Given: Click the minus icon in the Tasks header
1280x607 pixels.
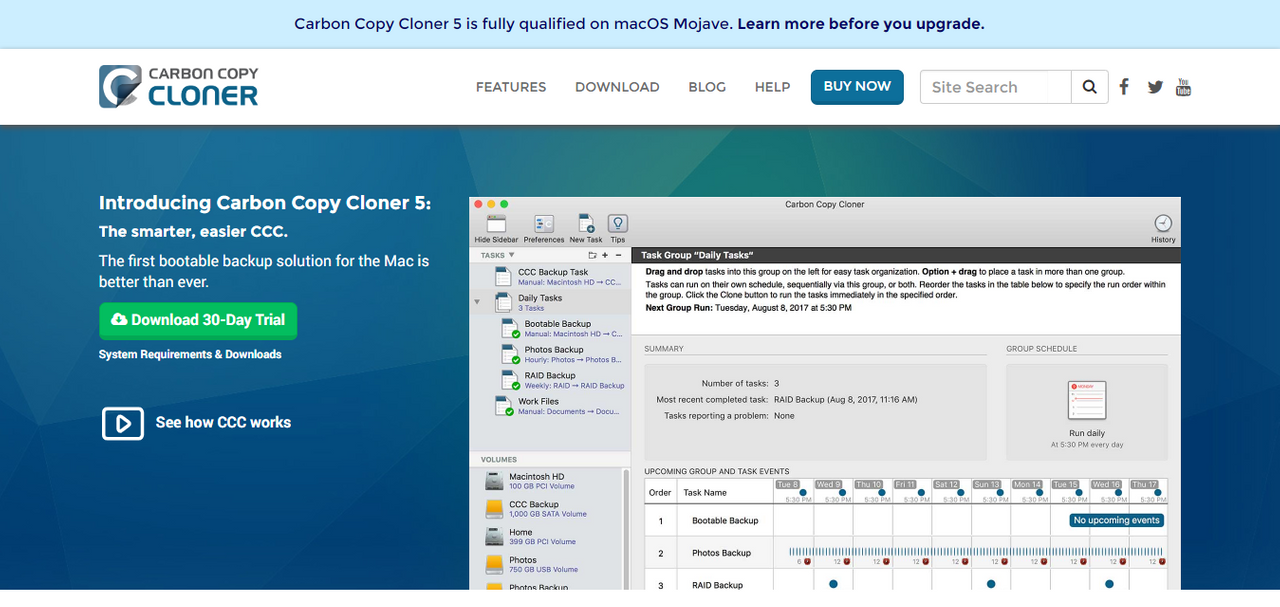Looking at the screenshot, I should [x=618, y=255].
